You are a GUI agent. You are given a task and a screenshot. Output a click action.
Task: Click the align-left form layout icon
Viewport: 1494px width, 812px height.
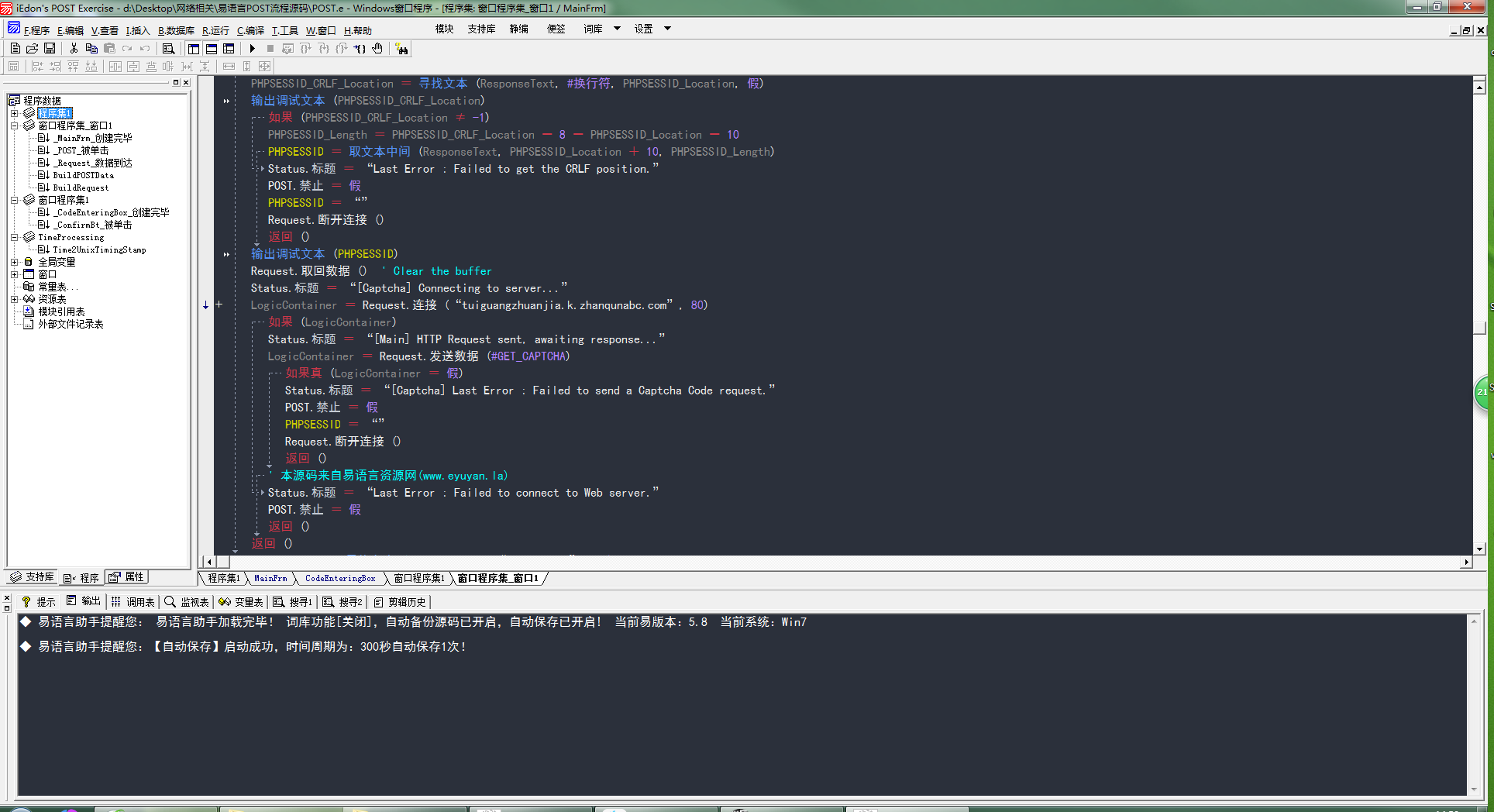click(x=37, y=67)
